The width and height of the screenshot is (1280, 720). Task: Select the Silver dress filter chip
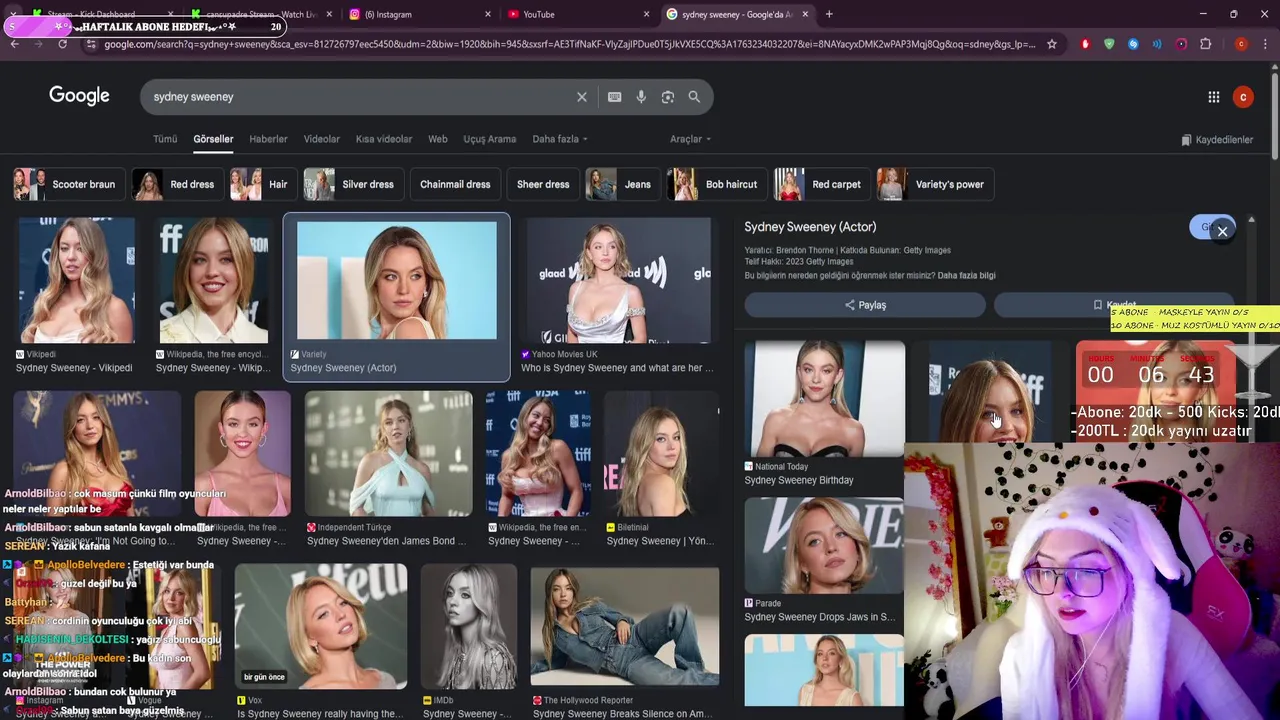(x=353, y=184)
